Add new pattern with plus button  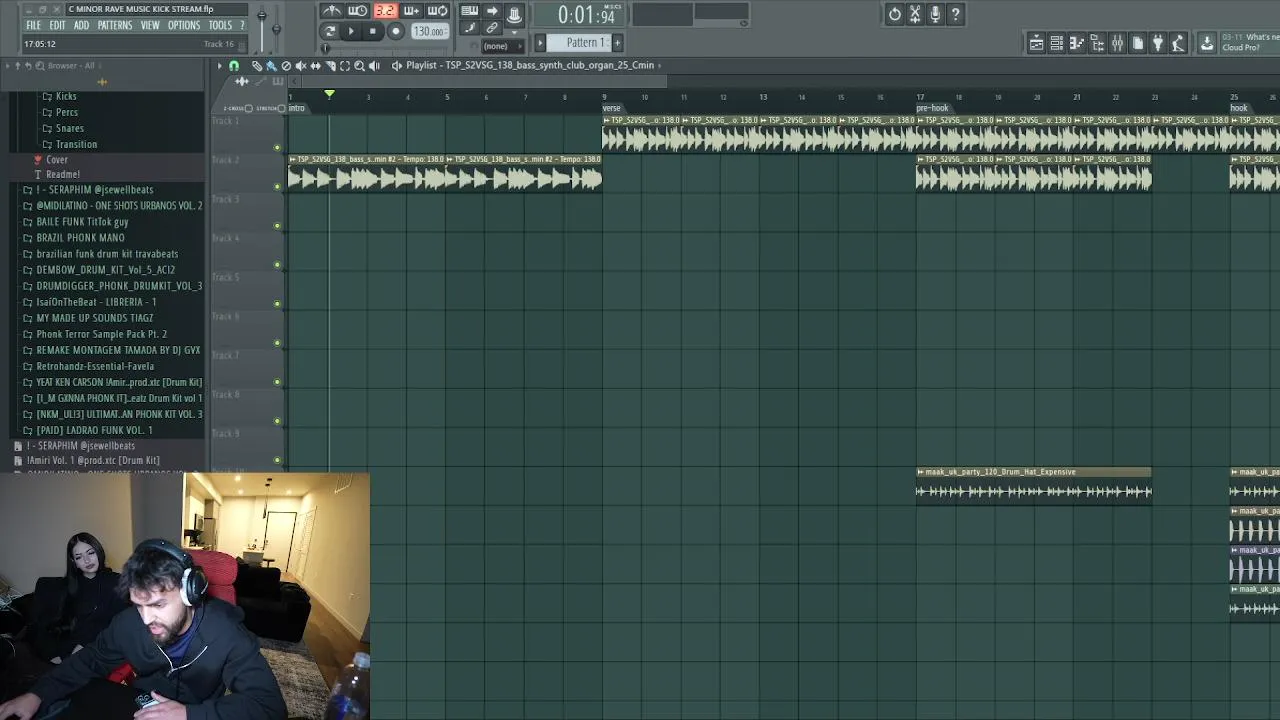click(x=617, y=43)
